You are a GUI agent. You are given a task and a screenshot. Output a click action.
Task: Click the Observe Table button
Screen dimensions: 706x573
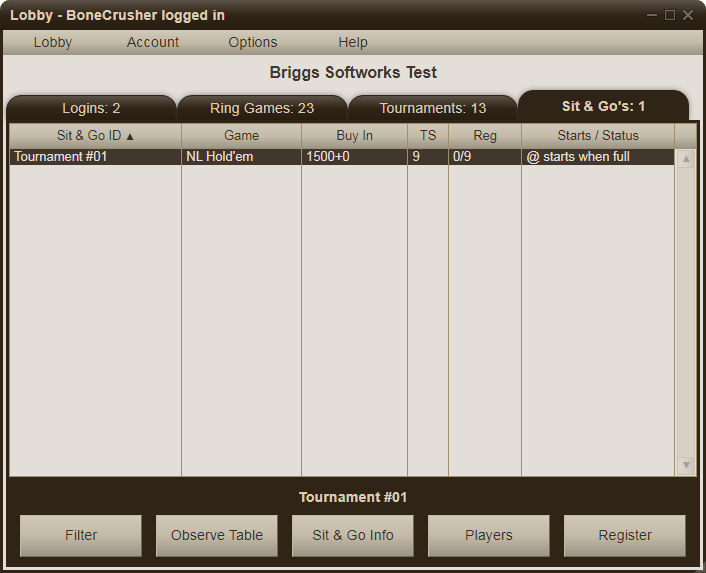click(217, 536)
